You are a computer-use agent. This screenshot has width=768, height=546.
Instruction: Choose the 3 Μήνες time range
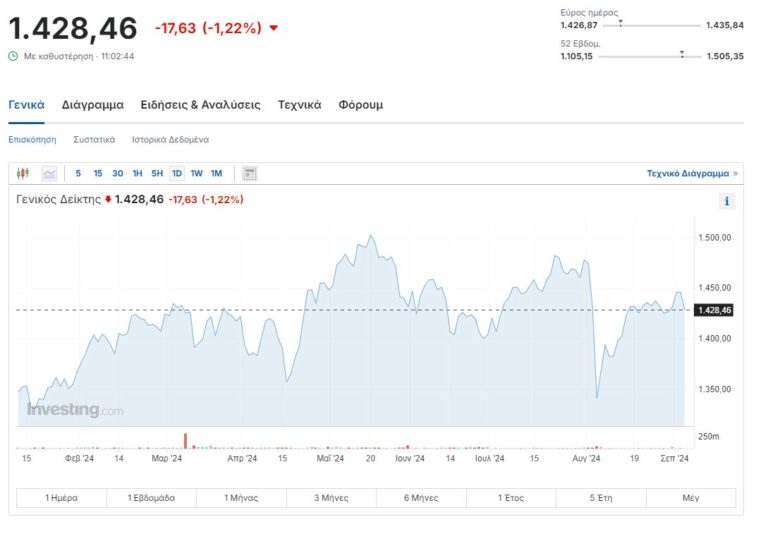[331, 497]
